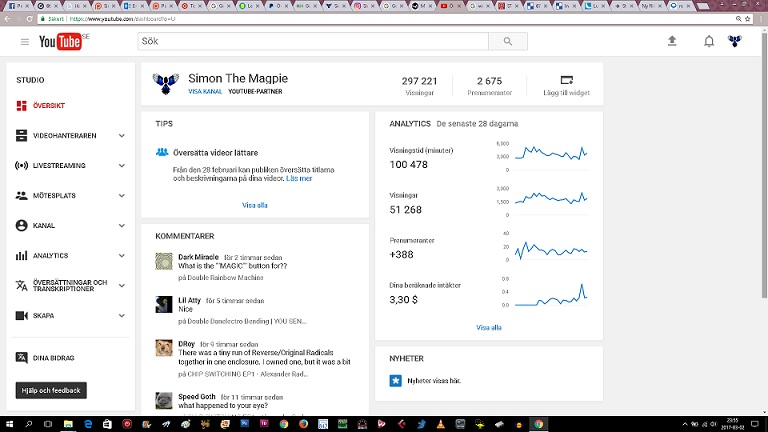Click inside the Sök search field
The height and width of the screenshot is (432, 768).
312,41
